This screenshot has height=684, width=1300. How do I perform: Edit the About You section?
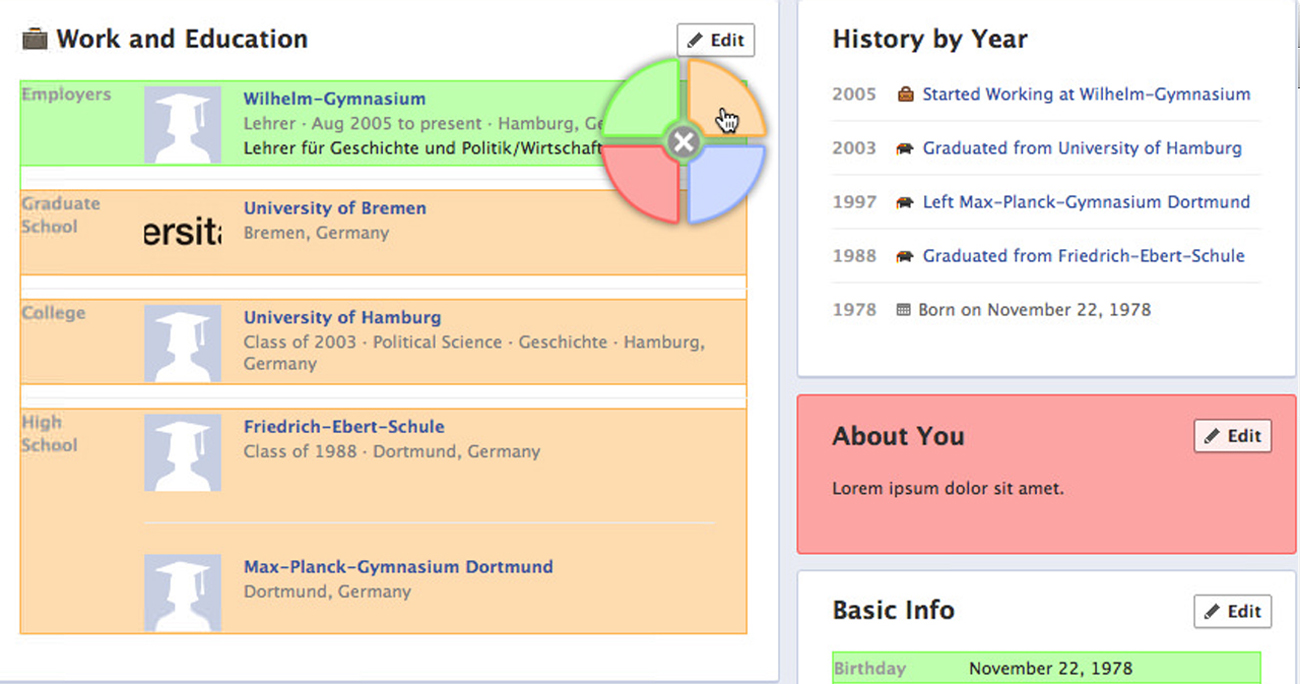[x=1232, y=436]
